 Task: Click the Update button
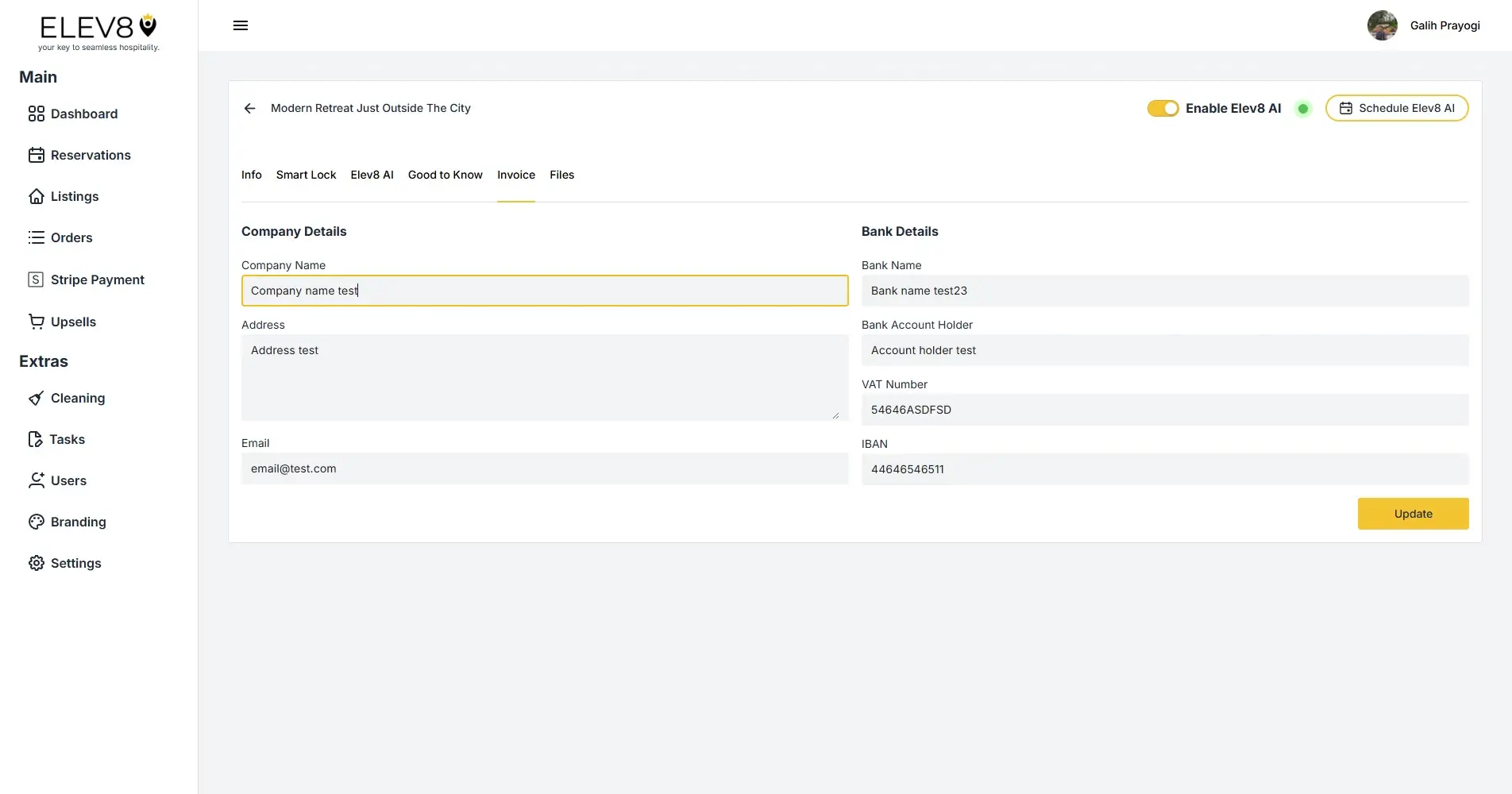tap(1413, 514)
